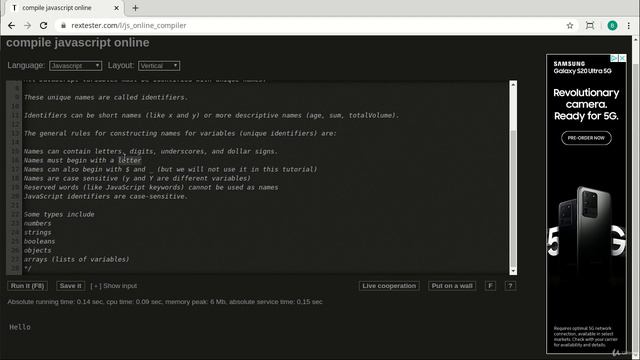Click the 'objects' line in the editor
Viewport: 640px width, 360px height.
(x=38, y=250)
